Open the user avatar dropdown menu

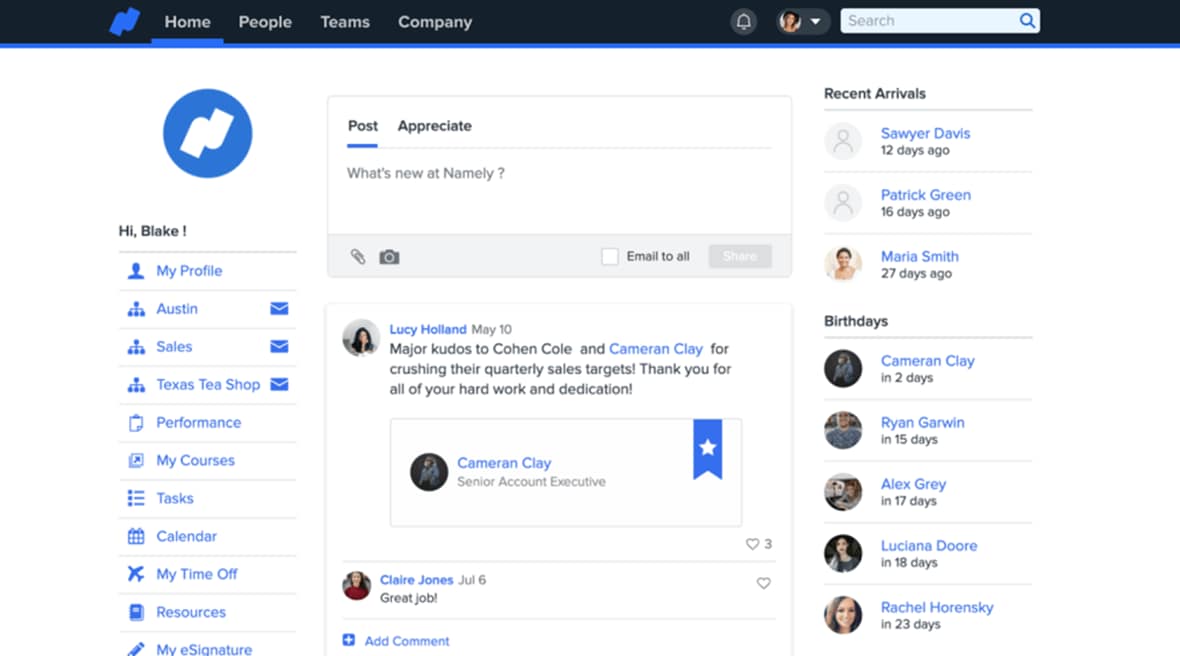803,21
